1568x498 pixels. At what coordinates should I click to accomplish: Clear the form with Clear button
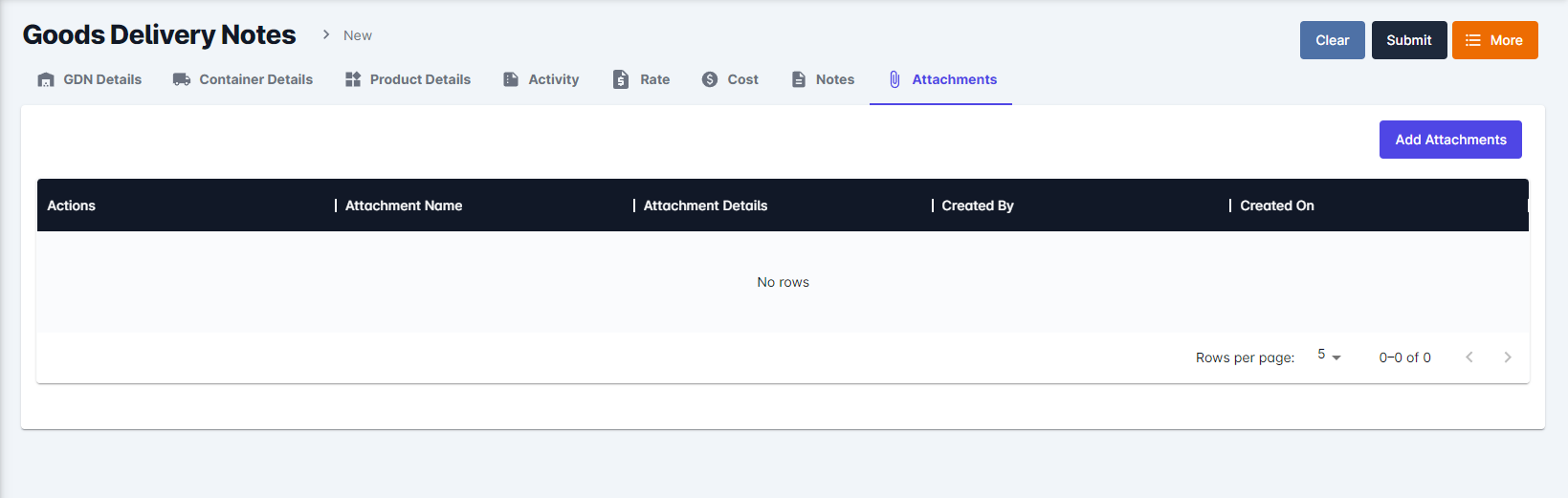pos(1332,40)
